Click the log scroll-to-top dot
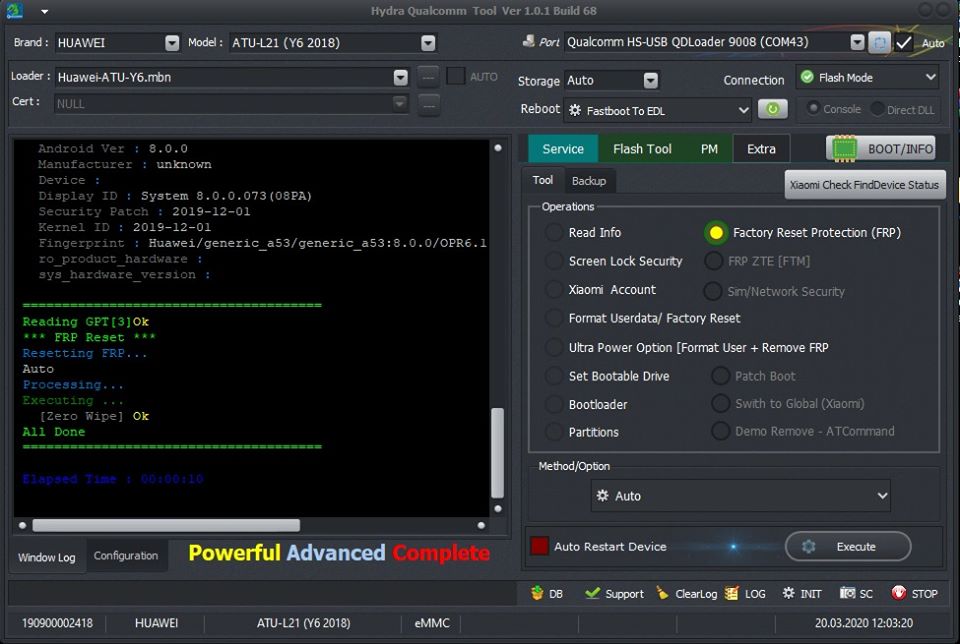Screen dimensions: 960x644 pyautogui.click(x=498, y=148)
